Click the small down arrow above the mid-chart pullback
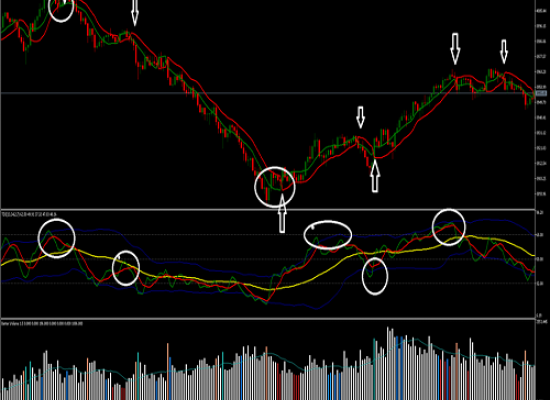Screen dimensions: 550x400 point(360,117)
